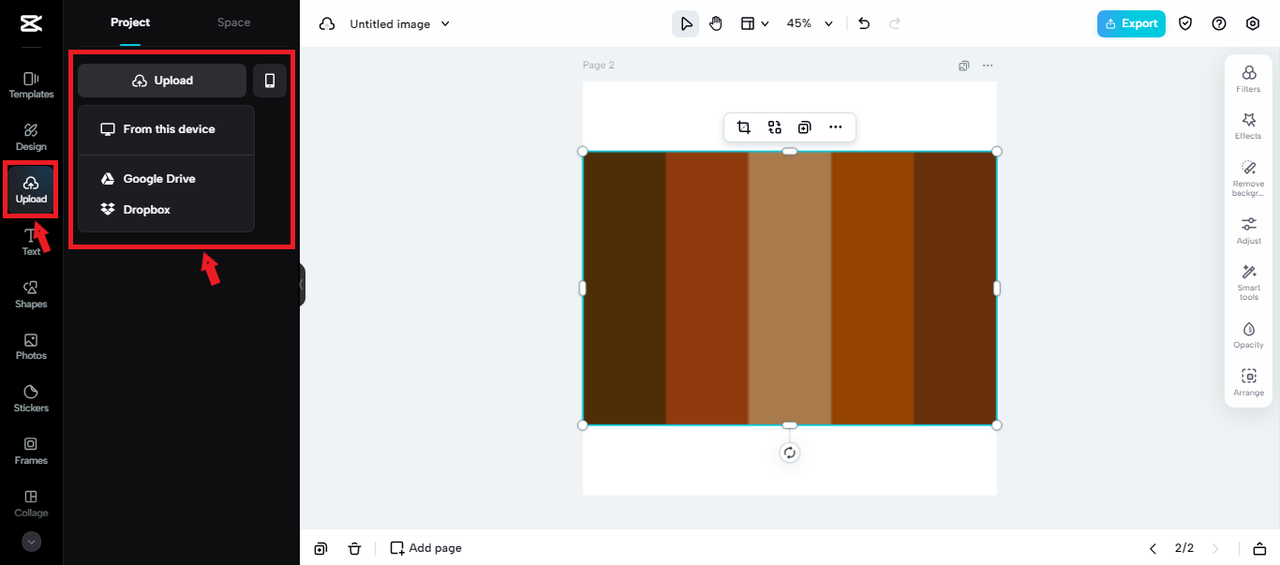The width and height of the screenshot is (1280, 565).
Task: Click the 2/2 page counter
Action: pos(1184,548)
